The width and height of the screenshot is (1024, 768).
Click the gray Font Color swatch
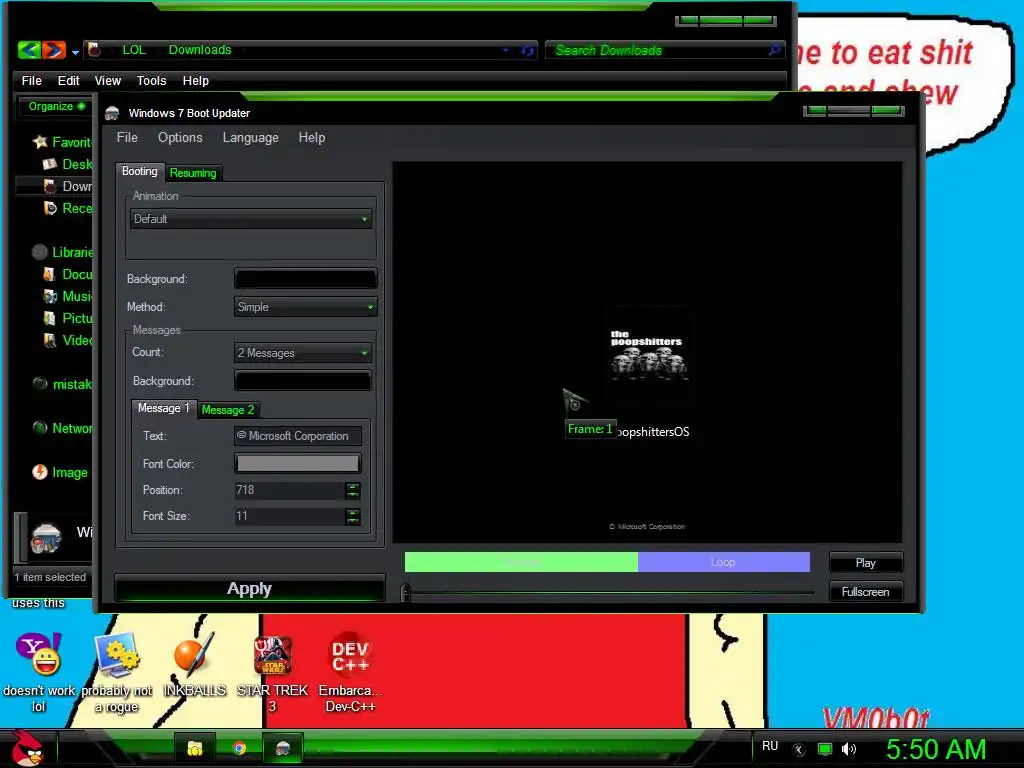298,464
